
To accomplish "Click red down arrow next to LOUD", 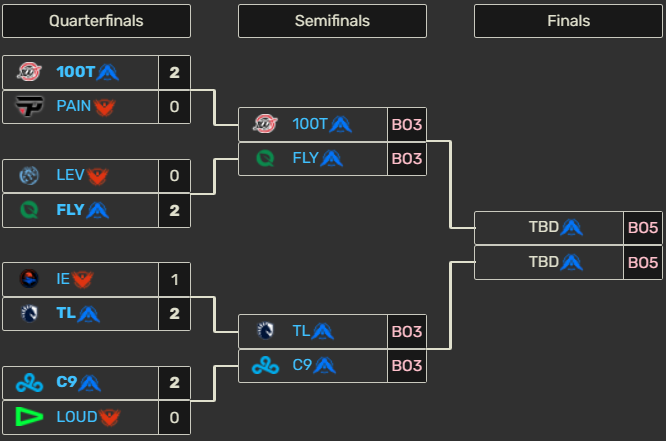I will pos(108,417).
